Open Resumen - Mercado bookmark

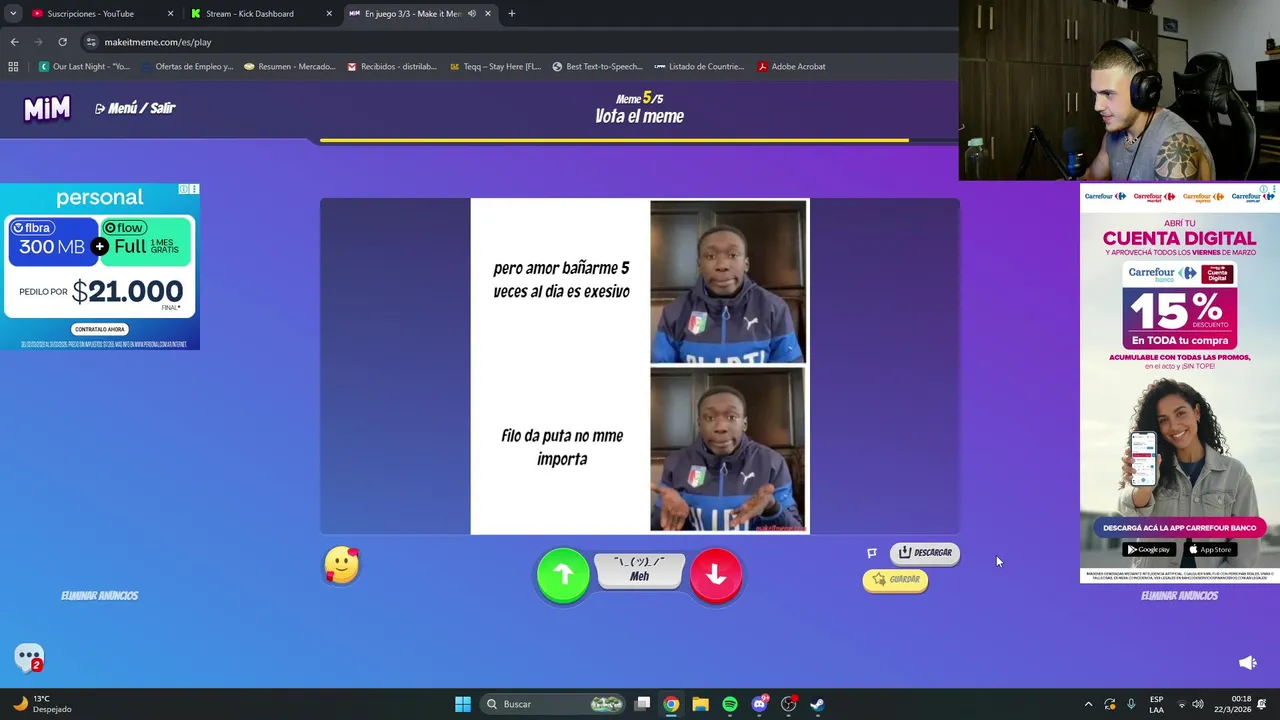click(x=289, y=67)
